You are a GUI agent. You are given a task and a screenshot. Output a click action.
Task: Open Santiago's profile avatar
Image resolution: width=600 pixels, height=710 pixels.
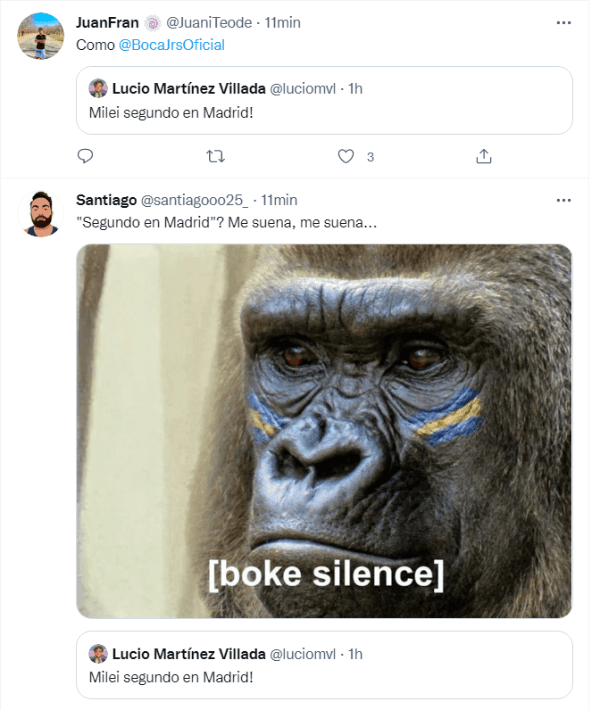click(x=41, y=213)
